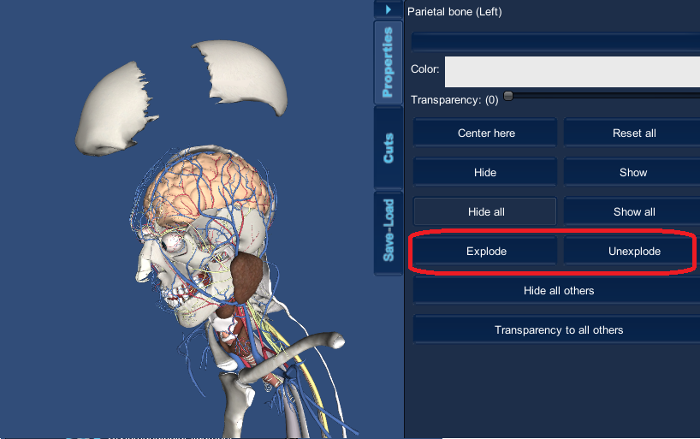Open the Color swatch picker
This screenshot has height=439, width=700.
click(572, 71)
